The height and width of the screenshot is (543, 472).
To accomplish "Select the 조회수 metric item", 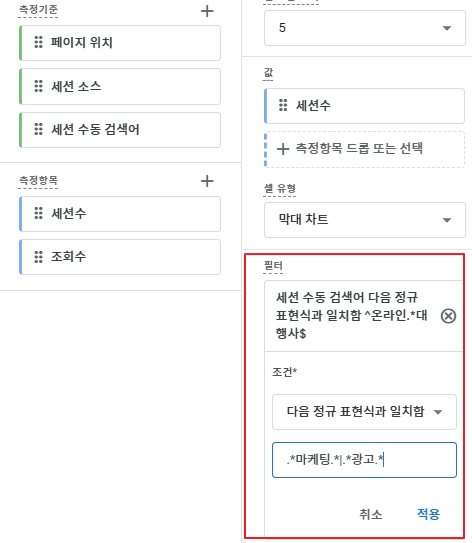I will 120,257.
